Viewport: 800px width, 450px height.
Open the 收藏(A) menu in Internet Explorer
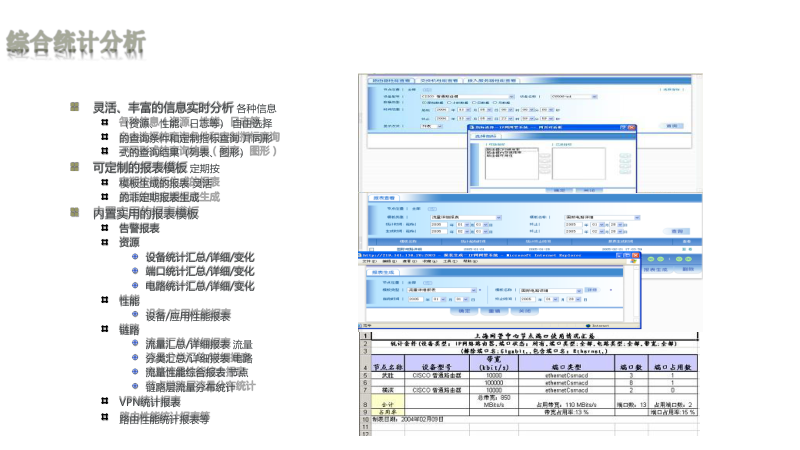(430, 261)
